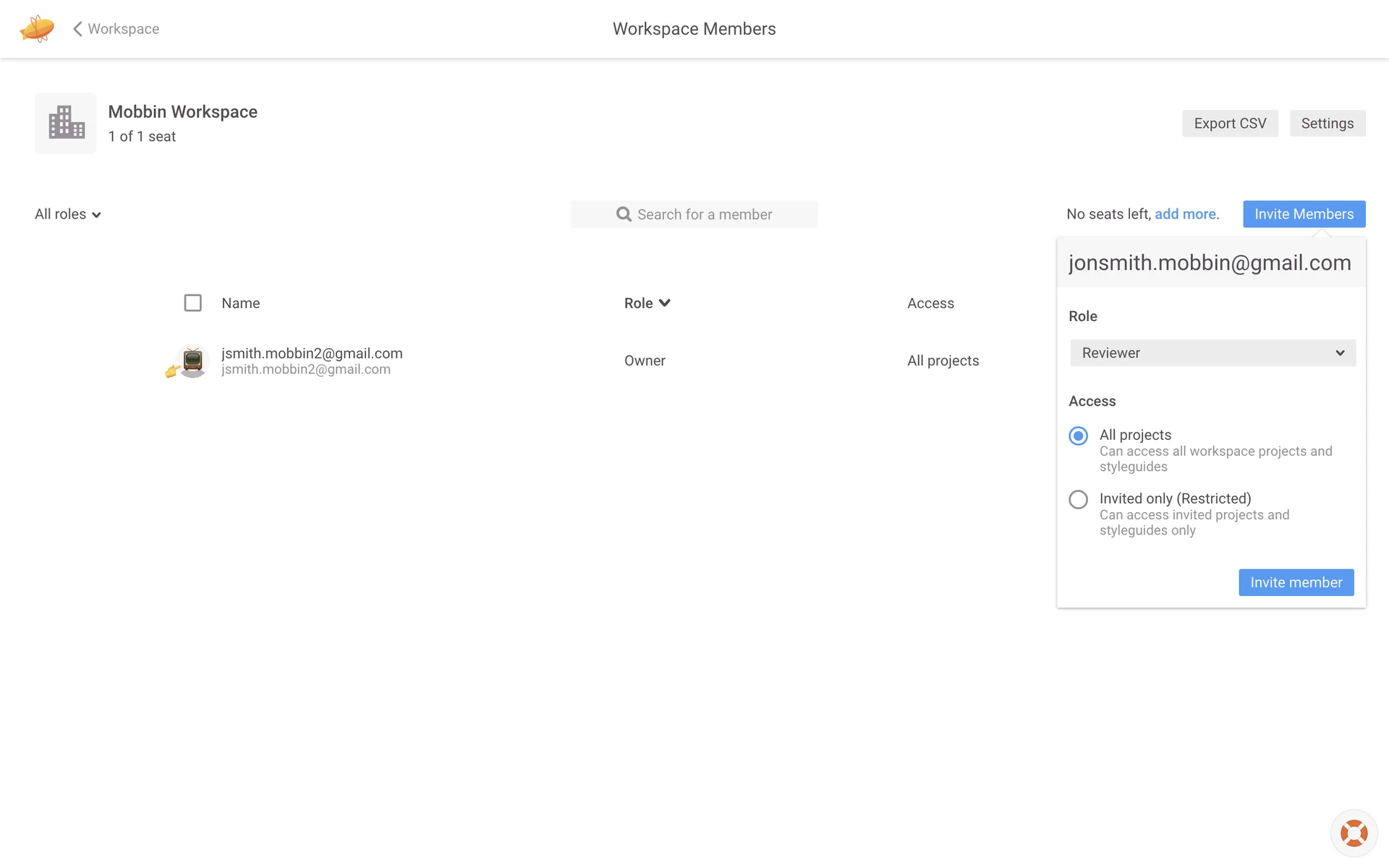Click the Export CSV button
The image size is (1389, 868).
(1230, 124)
